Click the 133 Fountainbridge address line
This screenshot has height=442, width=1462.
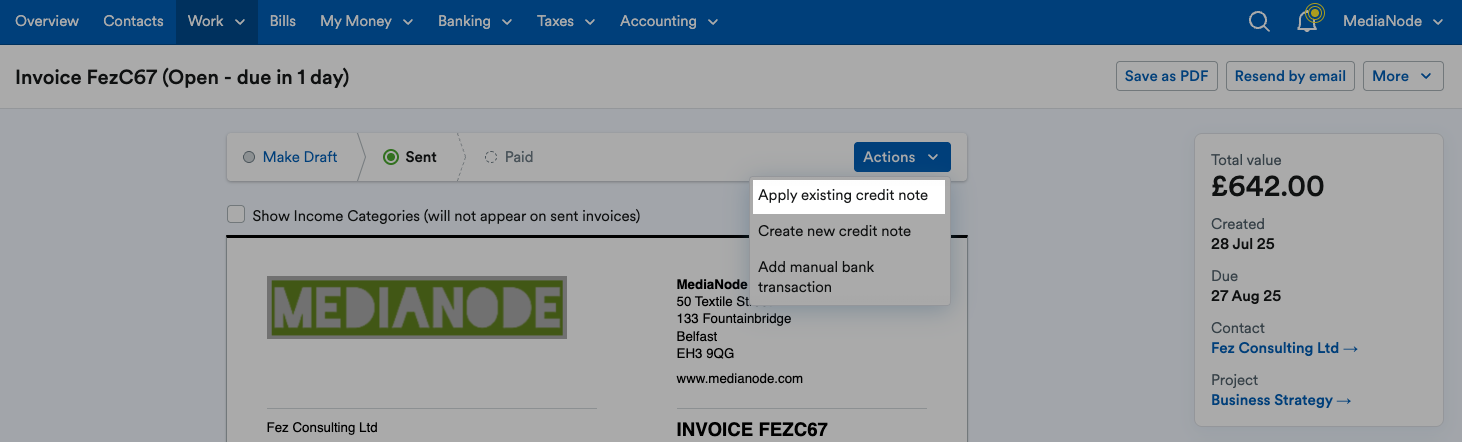734,319
